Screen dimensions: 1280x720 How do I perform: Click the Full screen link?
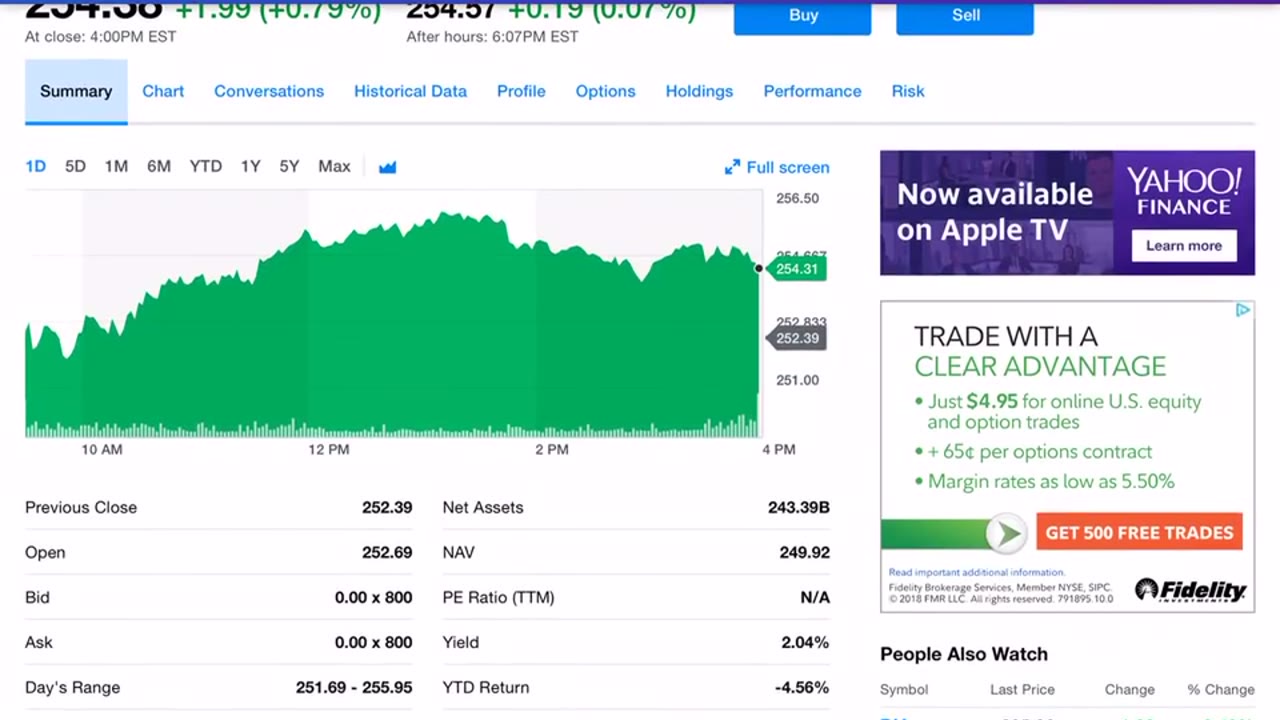pyautogui.click(x=788, y=167)
